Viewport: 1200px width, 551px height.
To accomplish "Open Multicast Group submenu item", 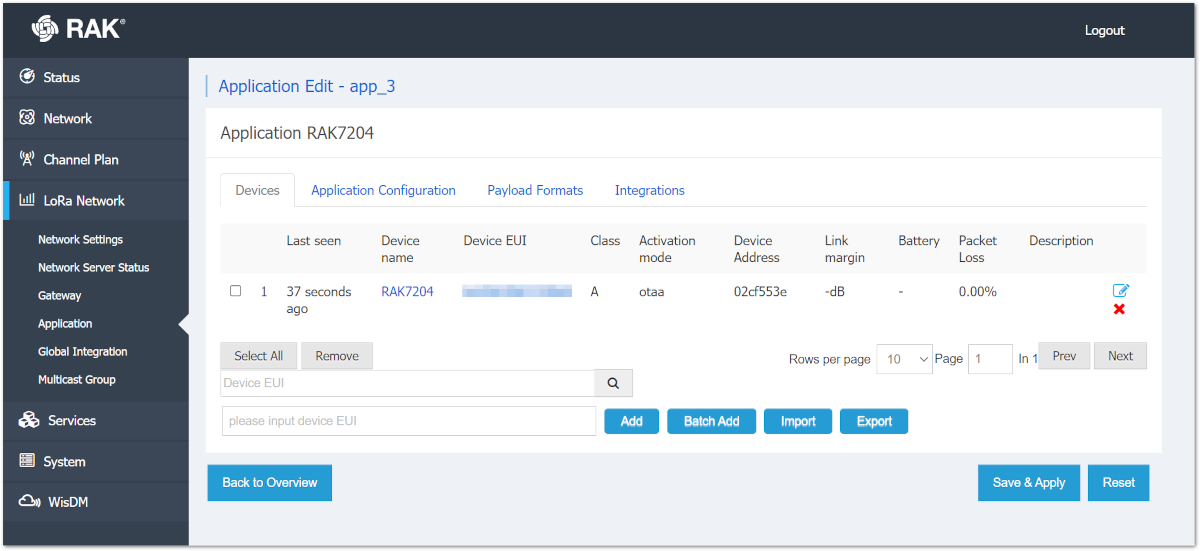I will pos(77,380).
